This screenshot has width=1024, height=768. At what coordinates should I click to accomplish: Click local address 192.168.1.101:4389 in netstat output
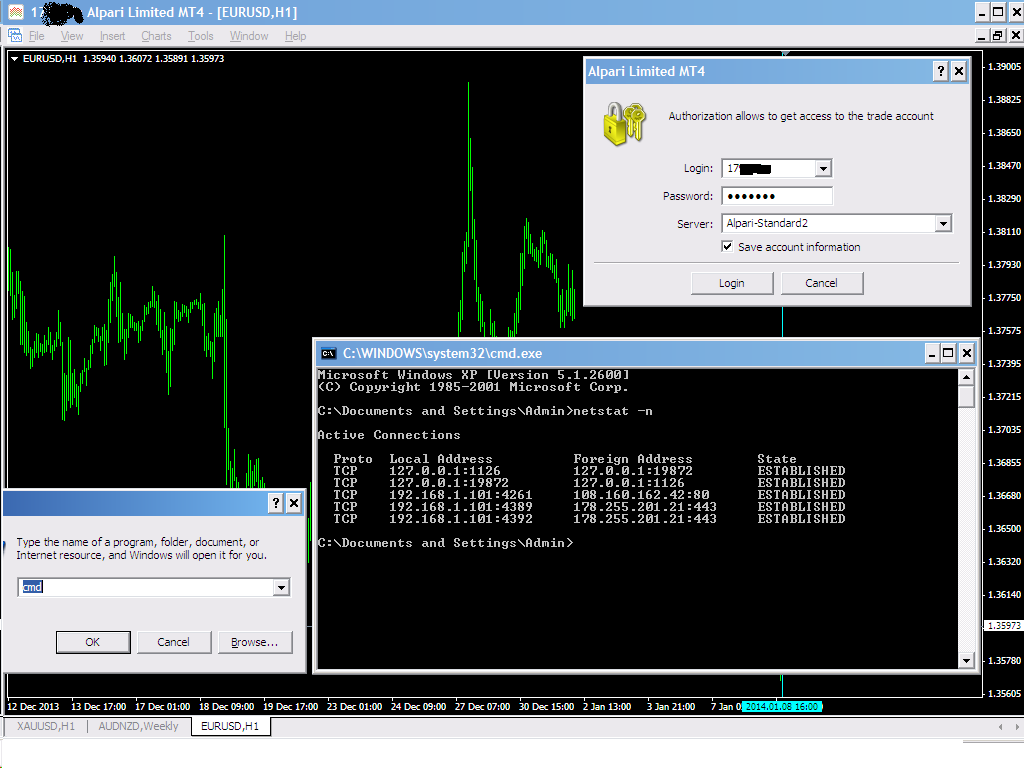pyautogui.click(x=460, y=507)
